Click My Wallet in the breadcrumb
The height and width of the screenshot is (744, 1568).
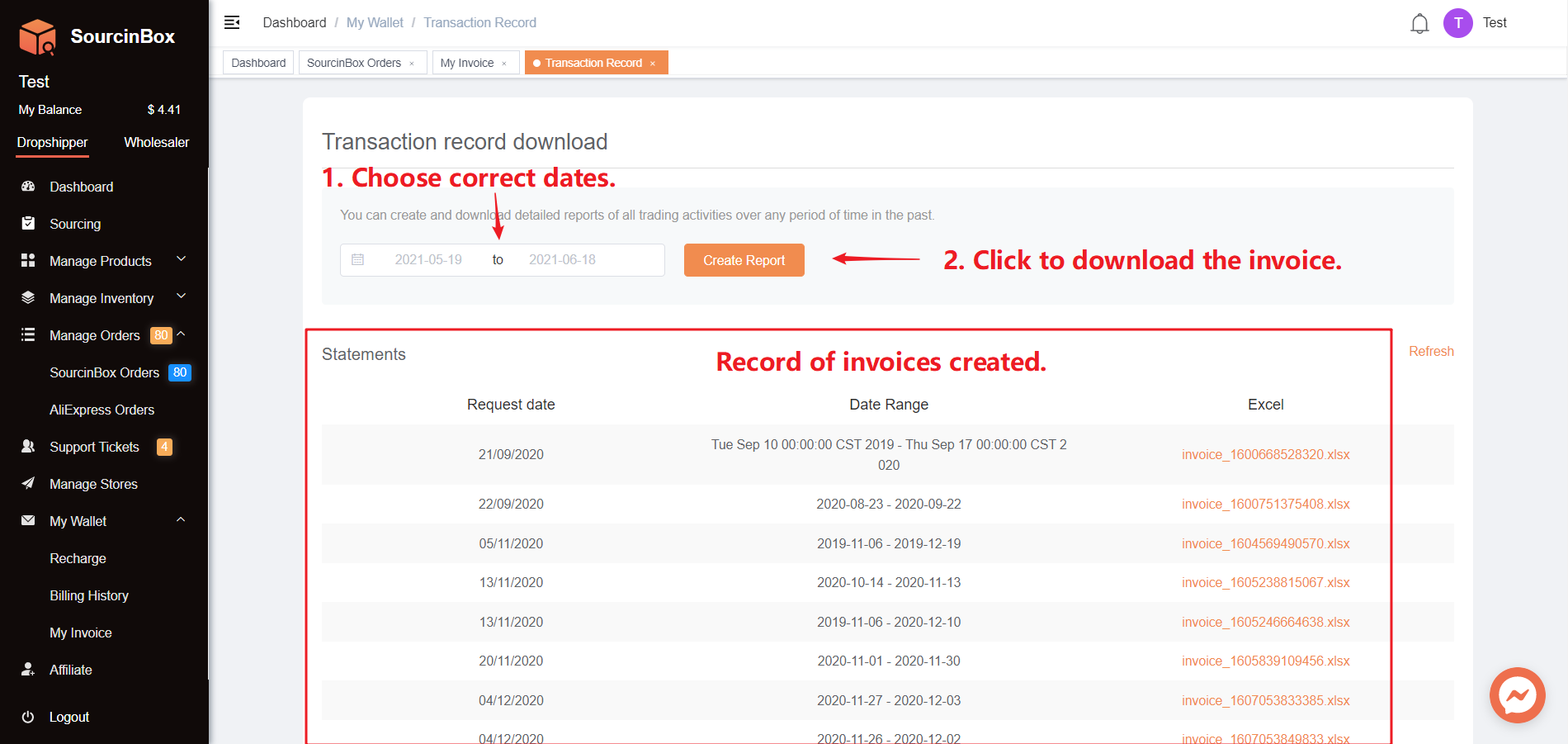(x=375, y=22)
